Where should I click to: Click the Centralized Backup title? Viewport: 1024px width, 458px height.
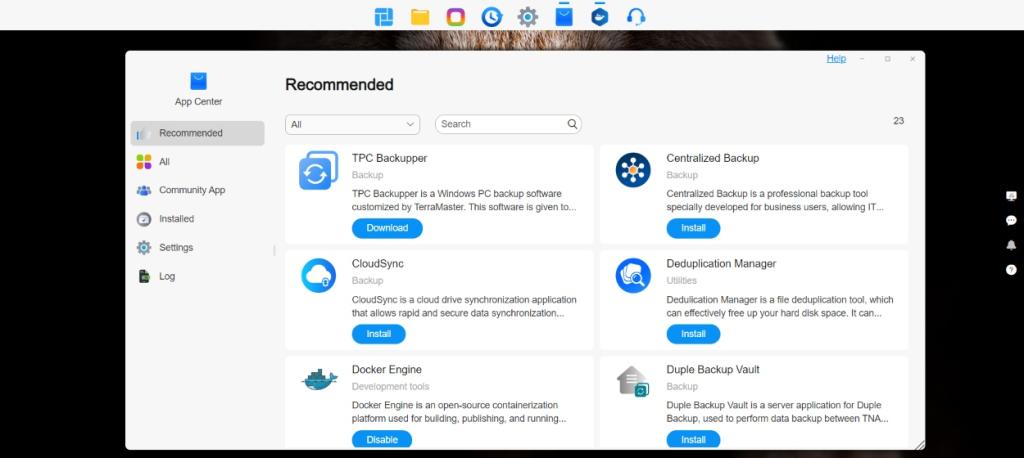coord(712,158)
